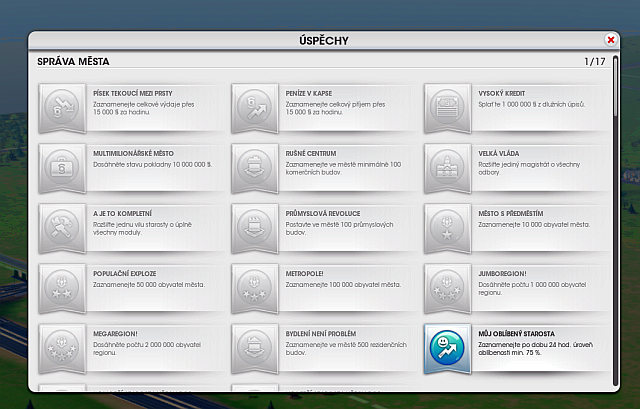Click description about 500 rezidenčních budov
Image resolution: width=640 pixels, height=409 pixels.
(346, 348)
